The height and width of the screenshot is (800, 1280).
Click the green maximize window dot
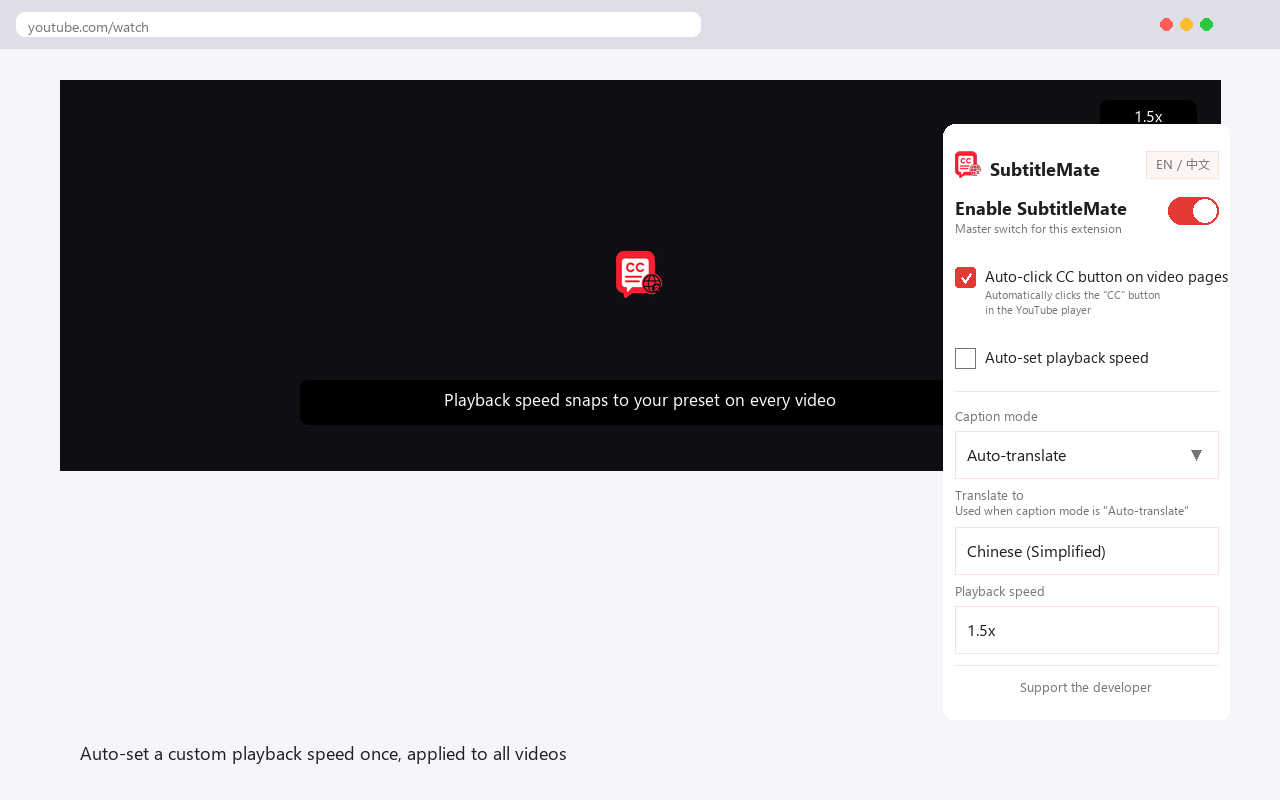coord(1206,25)
